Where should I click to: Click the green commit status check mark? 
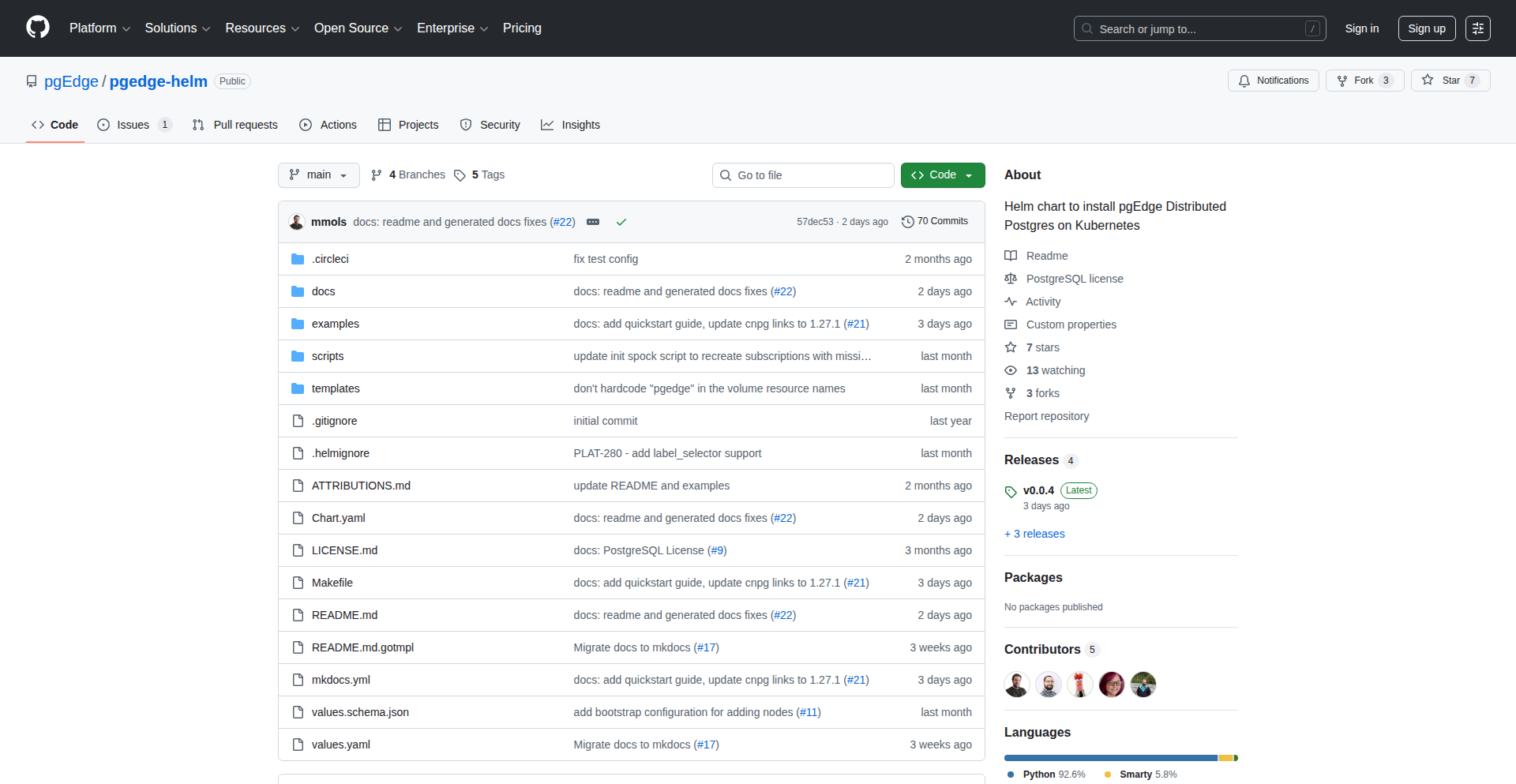click(x=622, y=222)
